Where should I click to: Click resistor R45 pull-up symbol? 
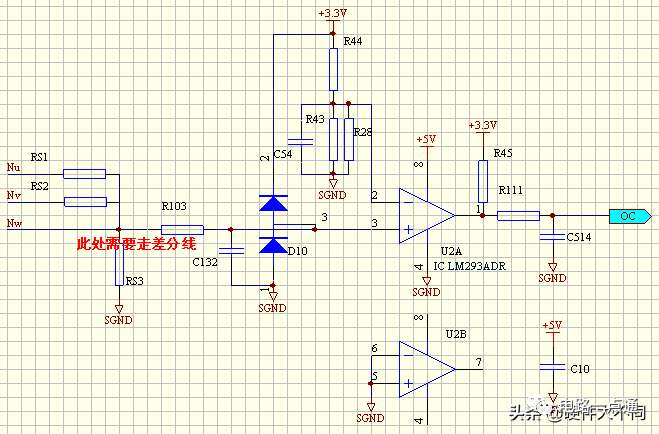483,181
